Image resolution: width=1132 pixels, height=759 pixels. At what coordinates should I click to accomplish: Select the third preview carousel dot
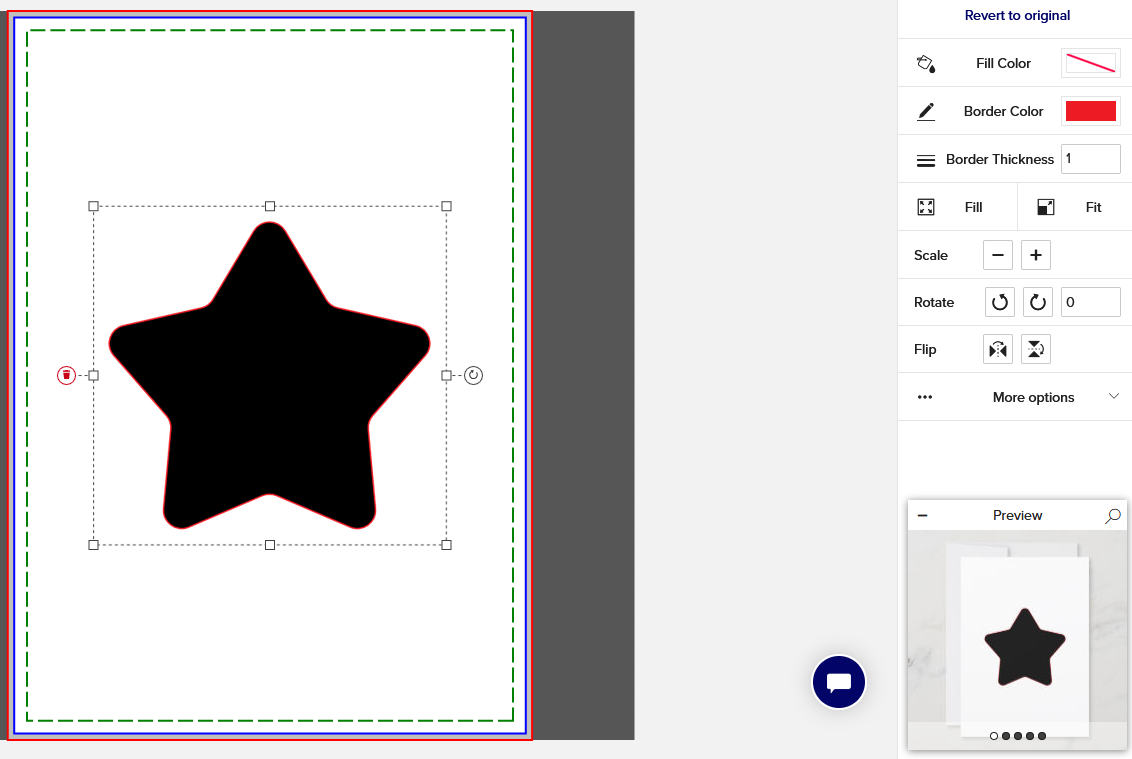[x=1018, y=736]
